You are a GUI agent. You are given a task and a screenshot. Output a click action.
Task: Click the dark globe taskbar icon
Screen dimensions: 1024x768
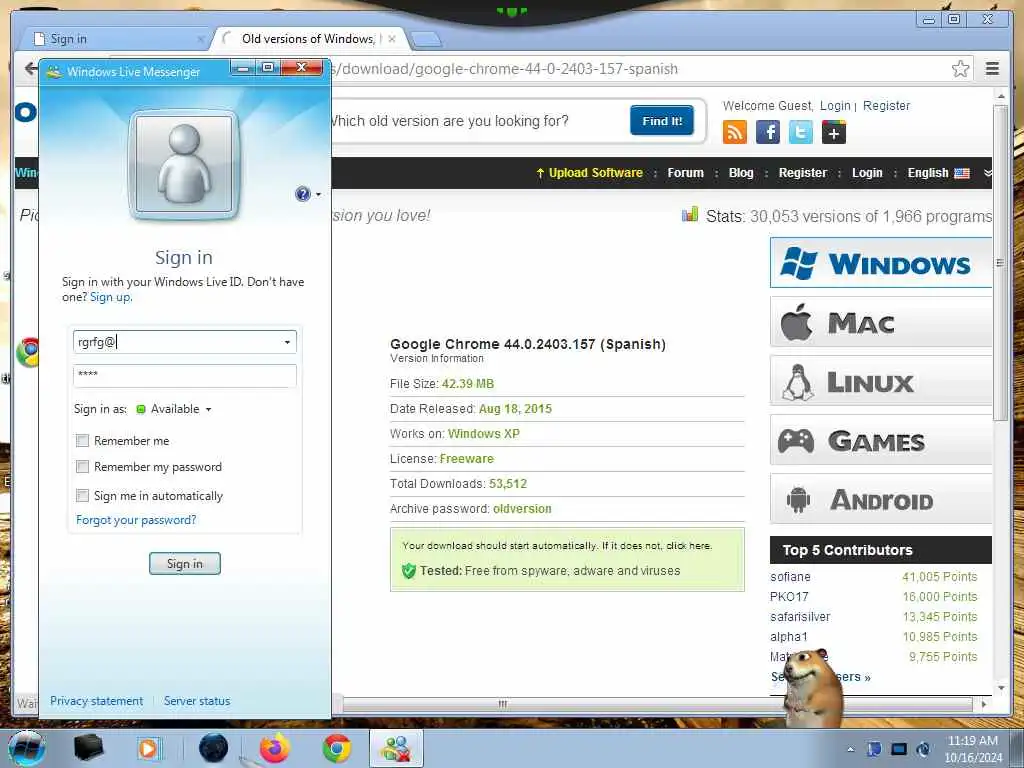point(214,748)
